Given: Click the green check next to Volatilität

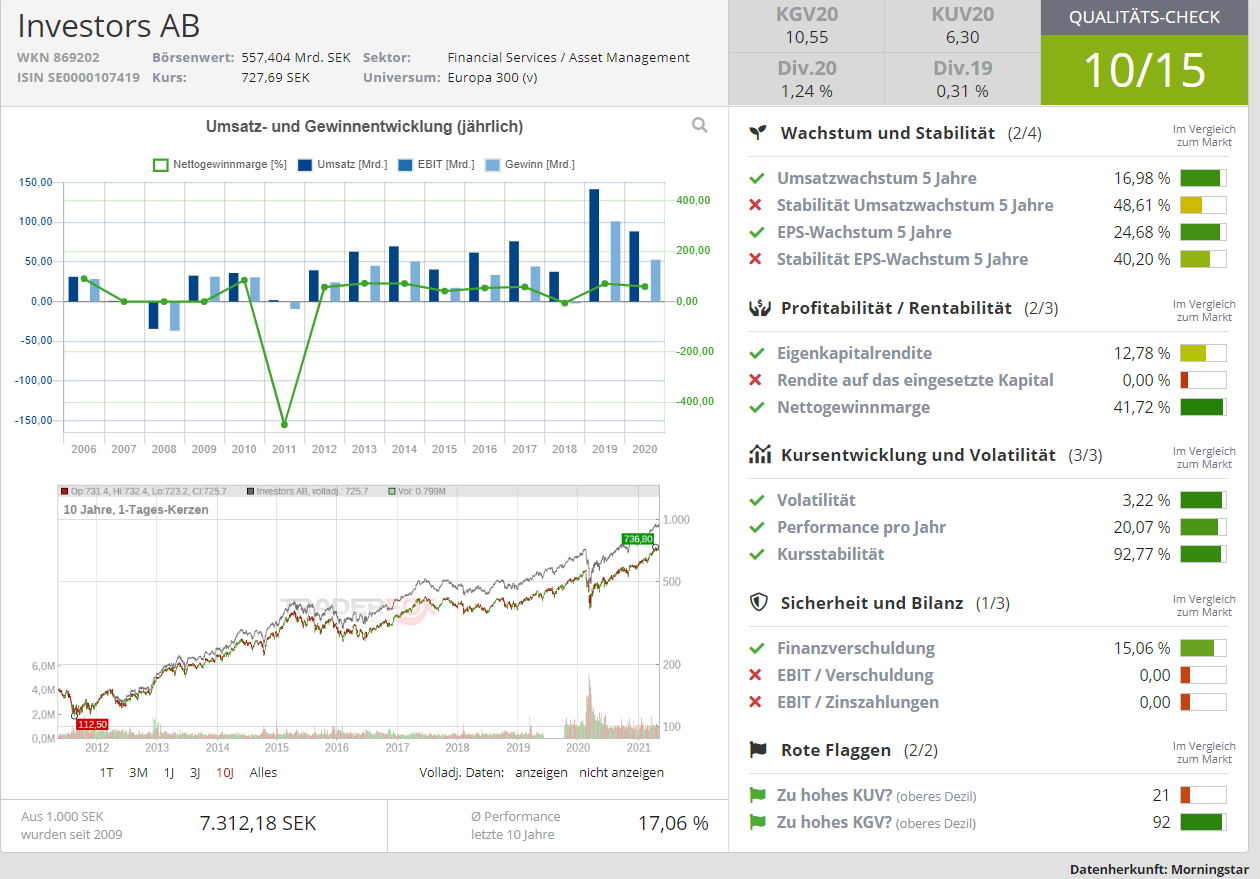Looking at the screenshot, I should click(757, 500).
